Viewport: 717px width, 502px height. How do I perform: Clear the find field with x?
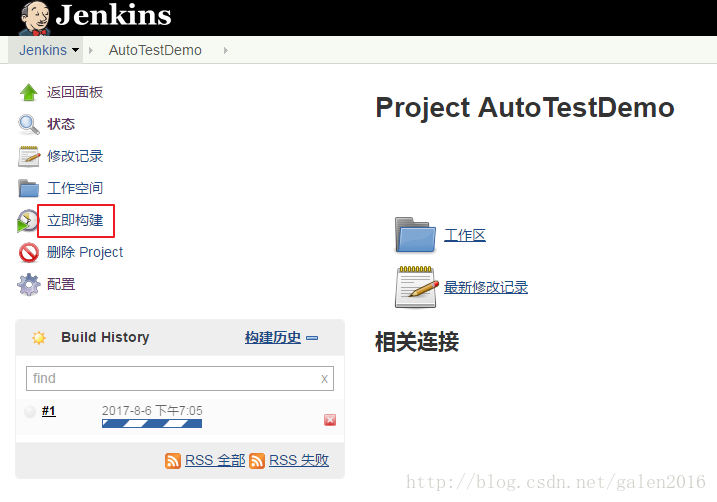(x=324, y=379)
